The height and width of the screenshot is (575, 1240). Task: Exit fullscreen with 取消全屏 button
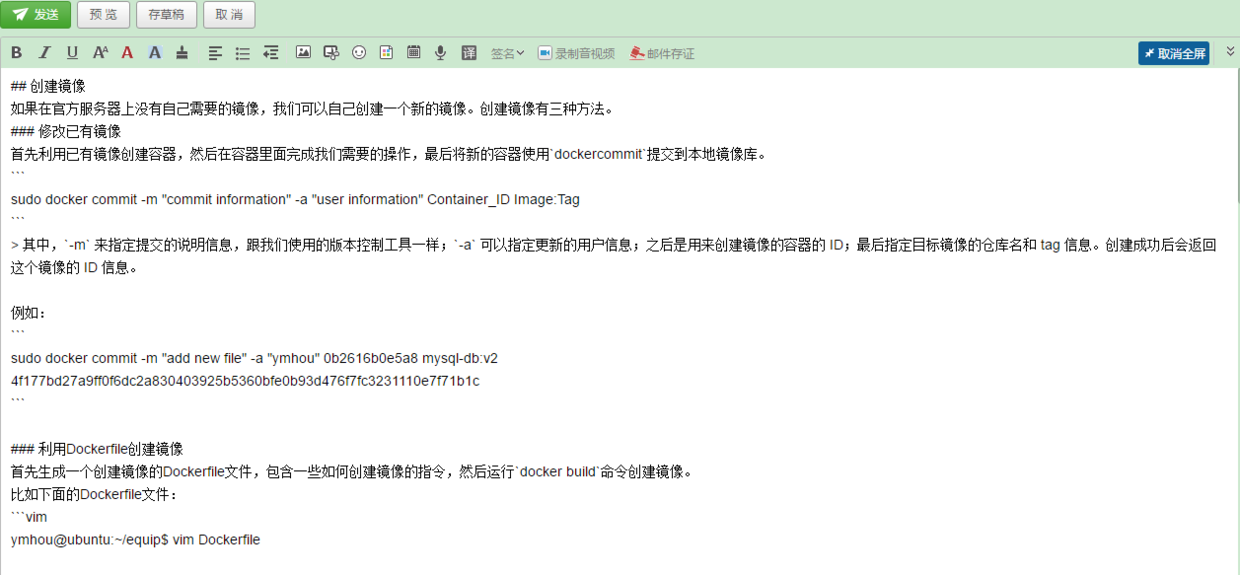pyautogui.click(x=1173, y=53)
